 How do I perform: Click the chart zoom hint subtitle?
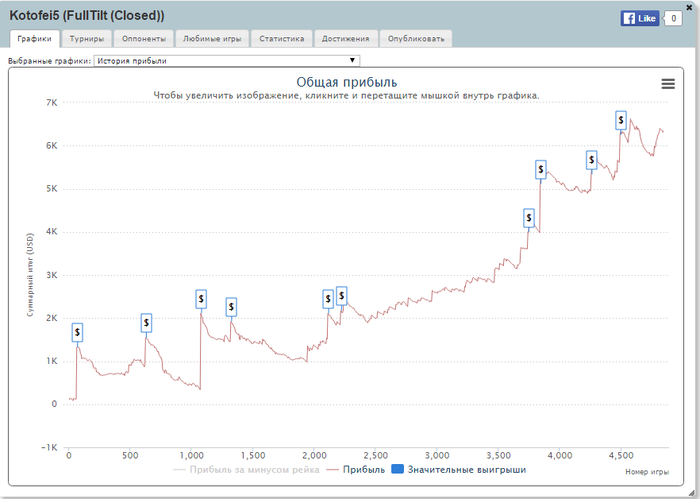pyautogui.click(x=346, y=96)
